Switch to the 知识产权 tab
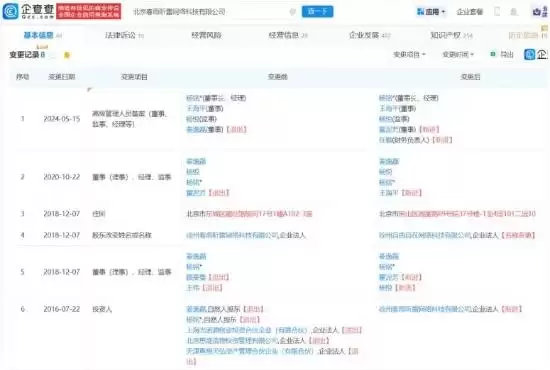 [x=451, y=35]
